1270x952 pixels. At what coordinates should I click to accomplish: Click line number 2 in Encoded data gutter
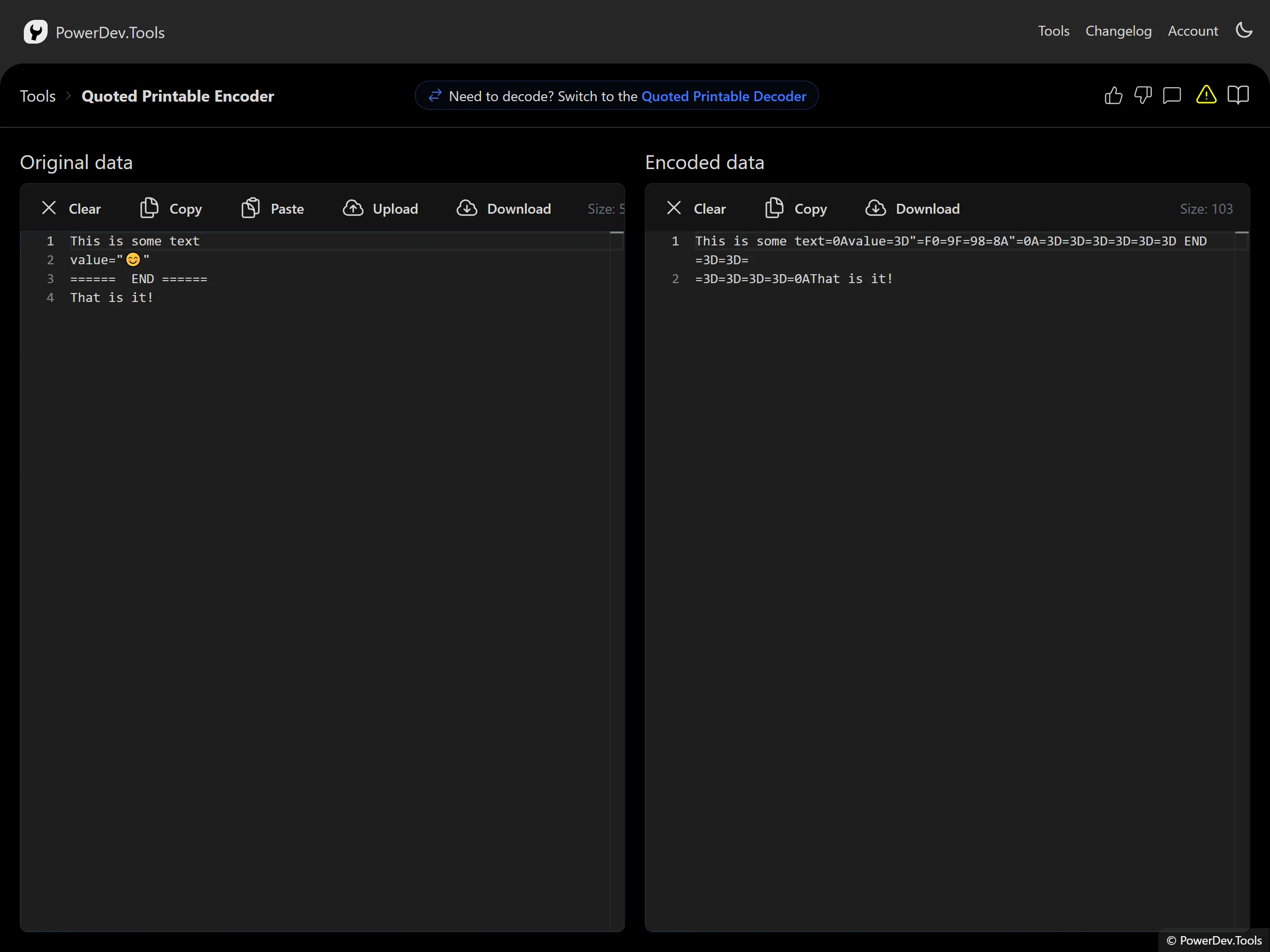tap(676, 279)
